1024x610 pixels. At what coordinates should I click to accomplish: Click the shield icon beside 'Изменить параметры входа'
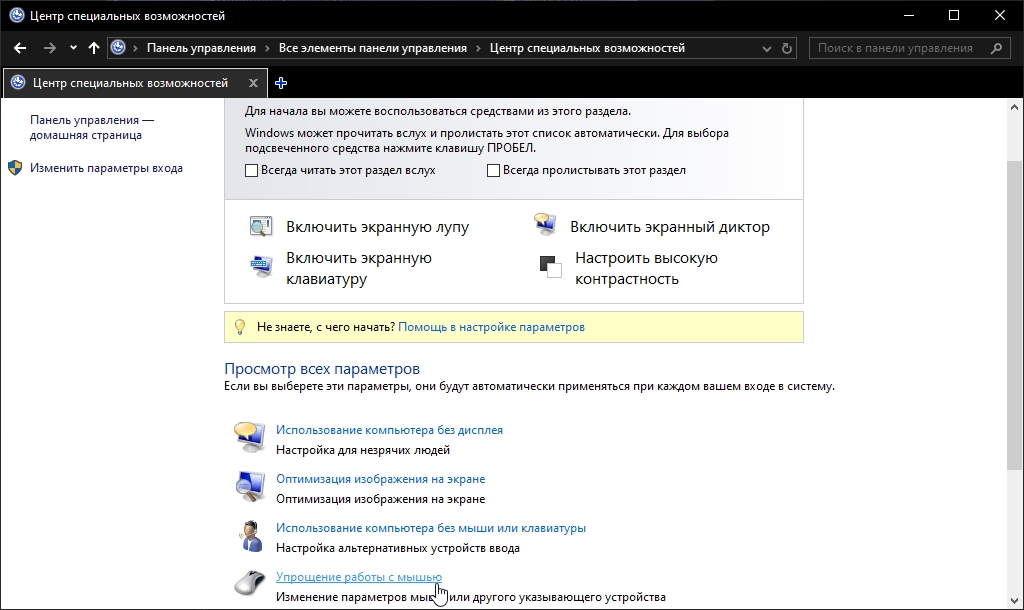point(15,168)
